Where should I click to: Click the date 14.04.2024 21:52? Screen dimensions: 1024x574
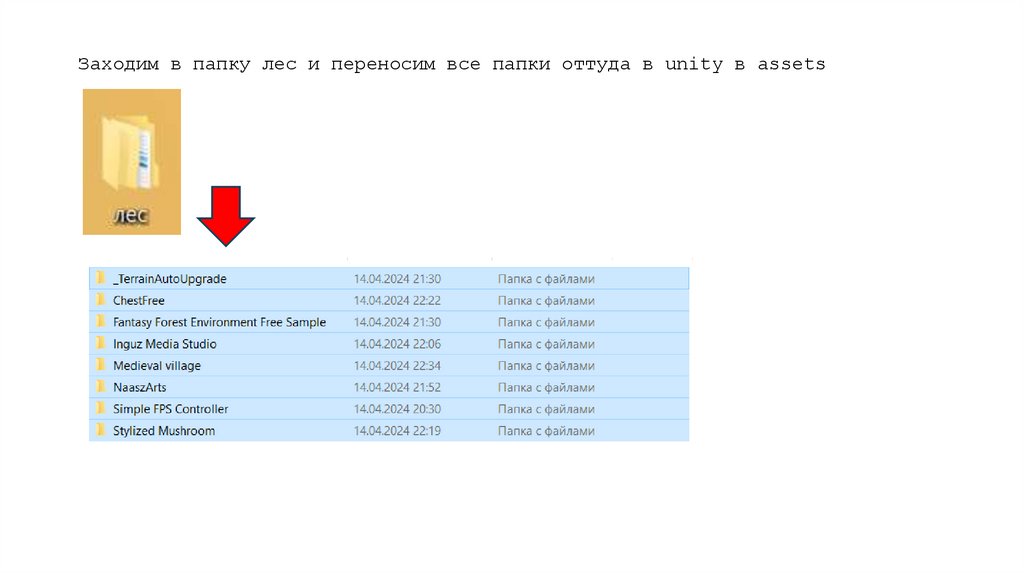click(397, 387)
